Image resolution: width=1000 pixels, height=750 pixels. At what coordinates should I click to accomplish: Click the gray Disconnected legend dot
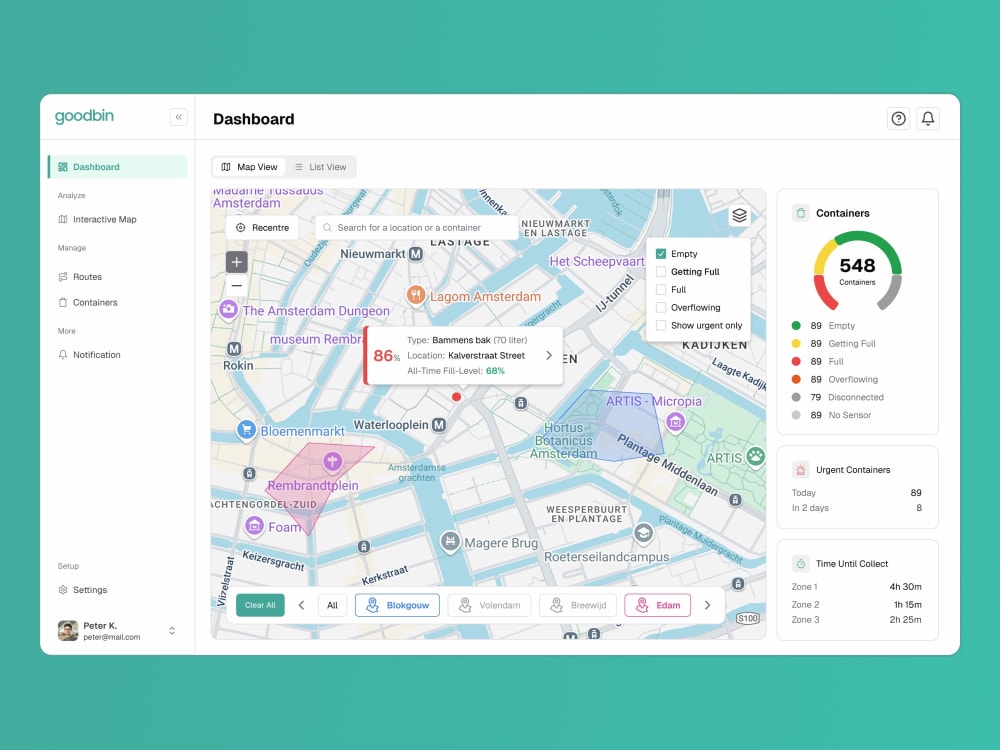(x=796, y=397)
